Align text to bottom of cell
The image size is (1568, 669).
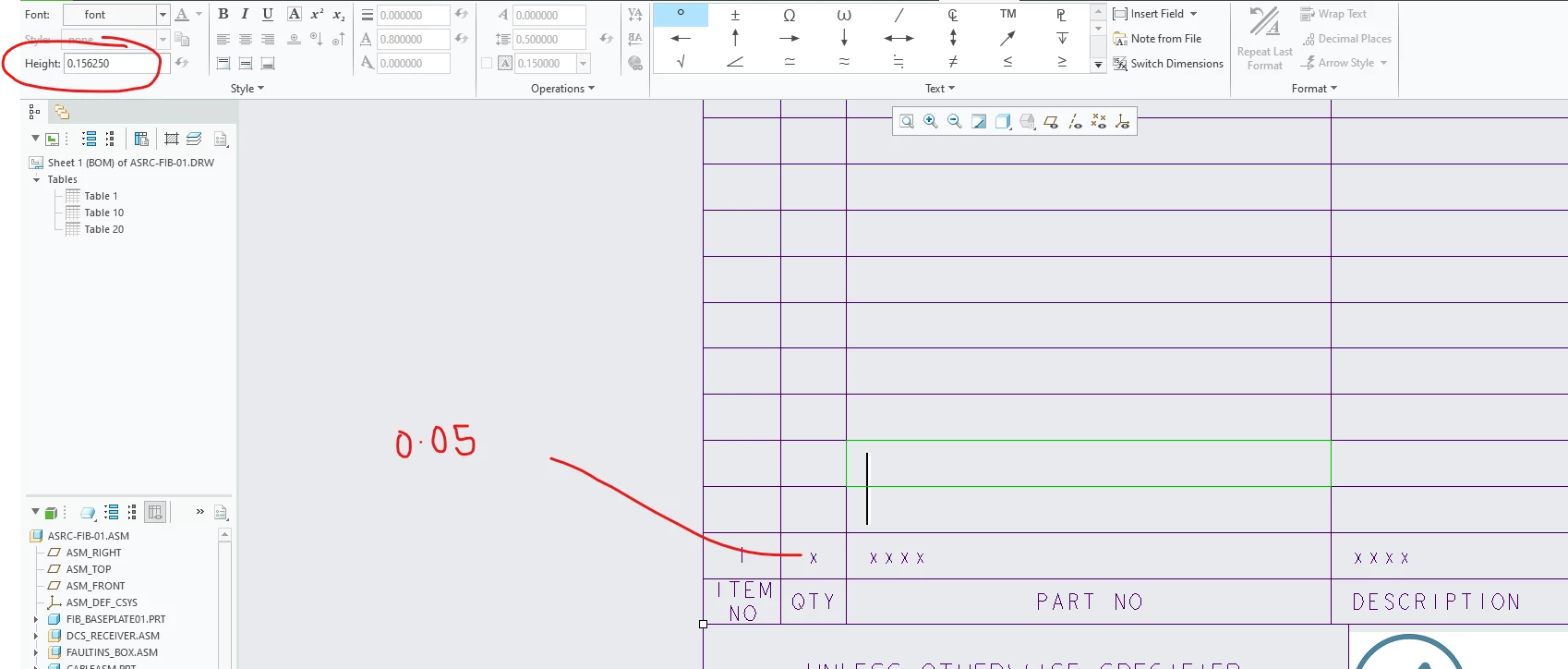(268, 63)
